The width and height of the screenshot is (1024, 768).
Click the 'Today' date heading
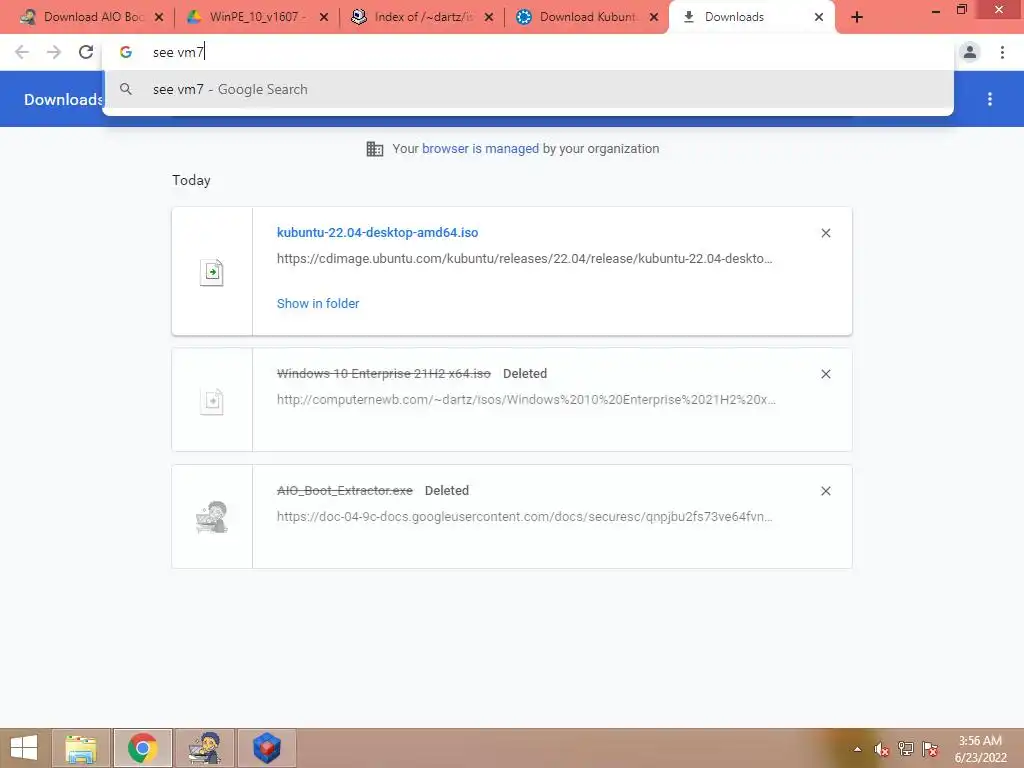click(x=191, y=180)
